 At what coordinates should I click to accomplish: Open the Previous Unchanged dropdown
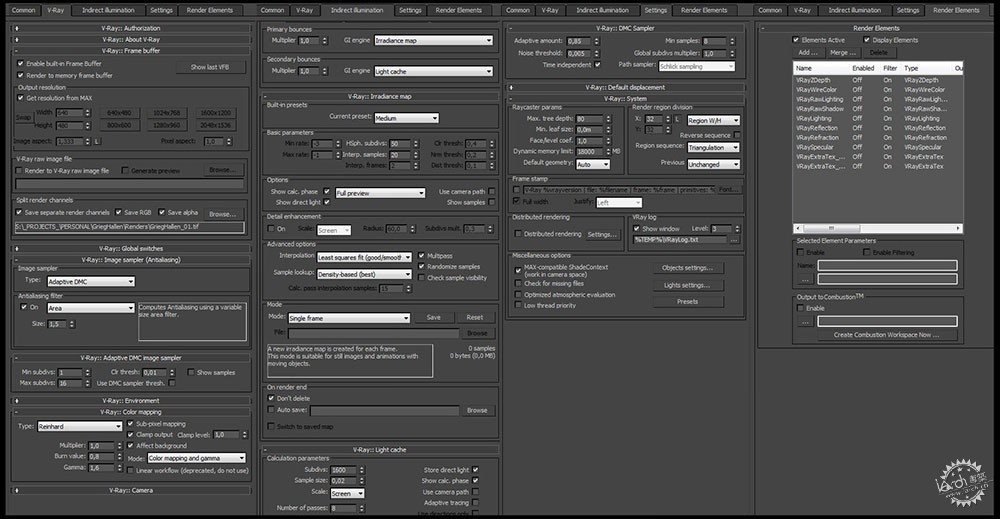tap(713, 164)
